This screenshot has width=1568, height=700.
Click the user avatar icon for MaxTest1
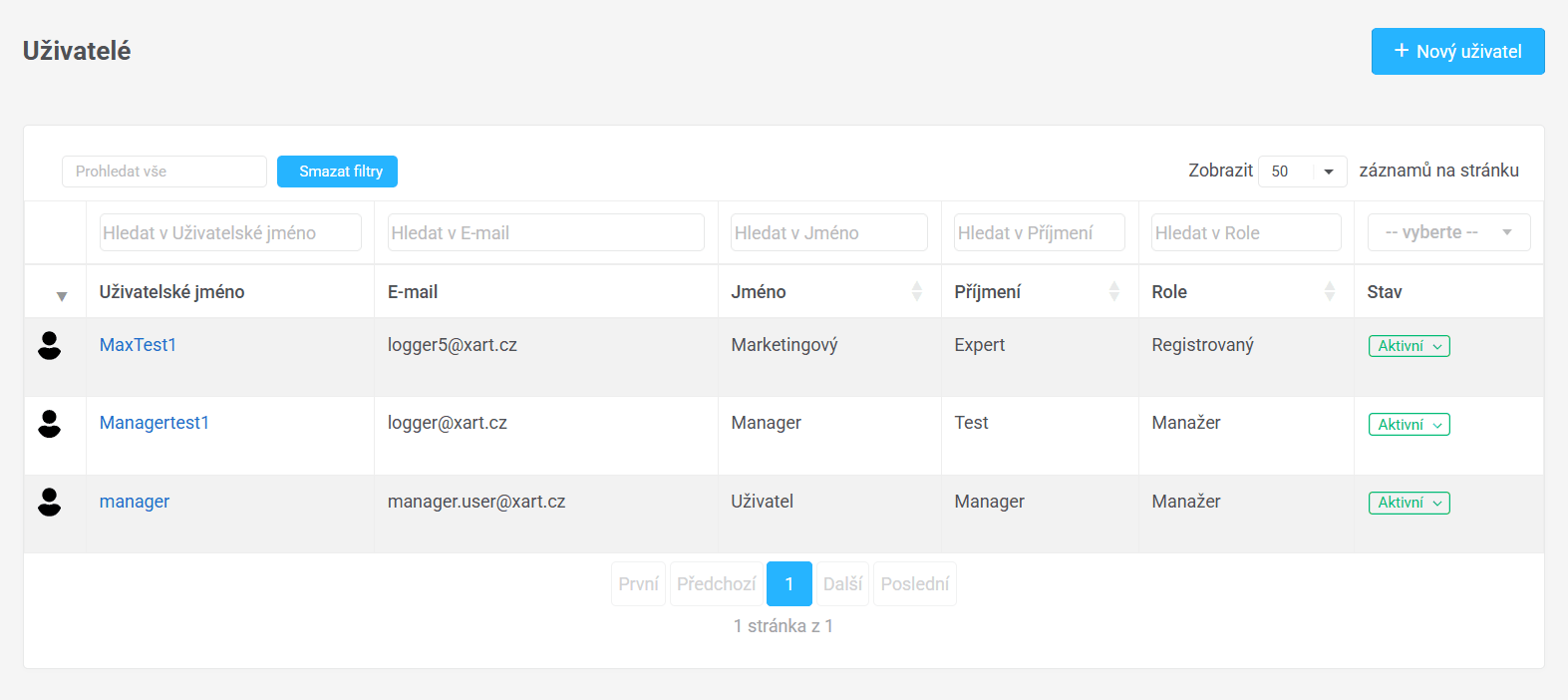pos(49,346)
